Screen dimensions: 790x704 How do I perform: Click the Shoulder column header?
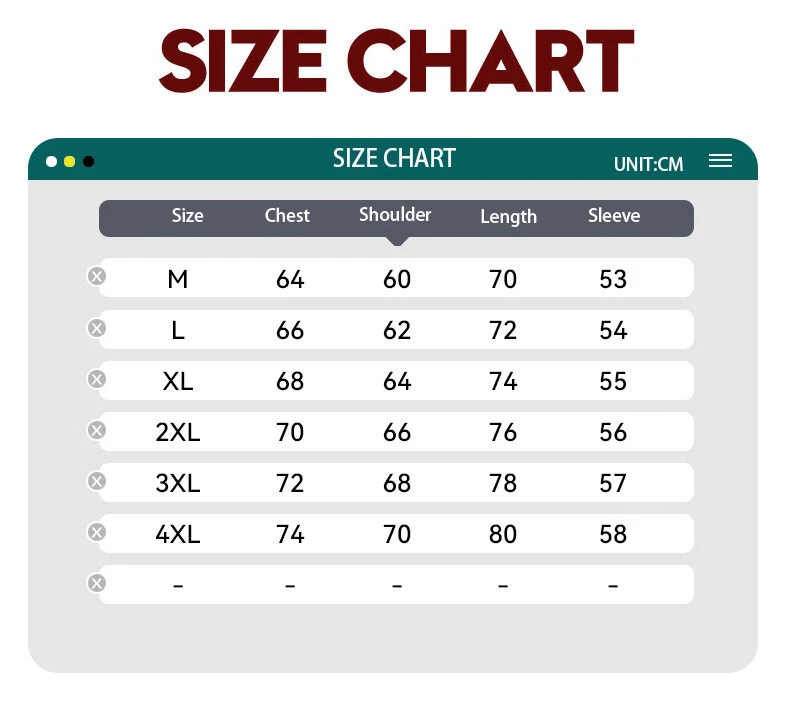click(x=395, y=215)
